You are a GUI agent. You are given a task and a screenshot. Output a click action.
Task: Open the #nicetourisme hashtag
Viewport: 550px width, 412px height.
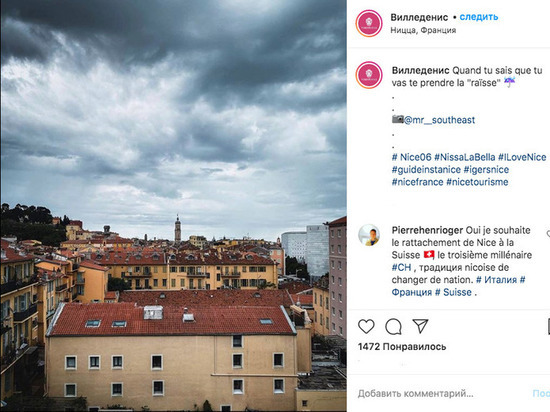tap(477, 182)
